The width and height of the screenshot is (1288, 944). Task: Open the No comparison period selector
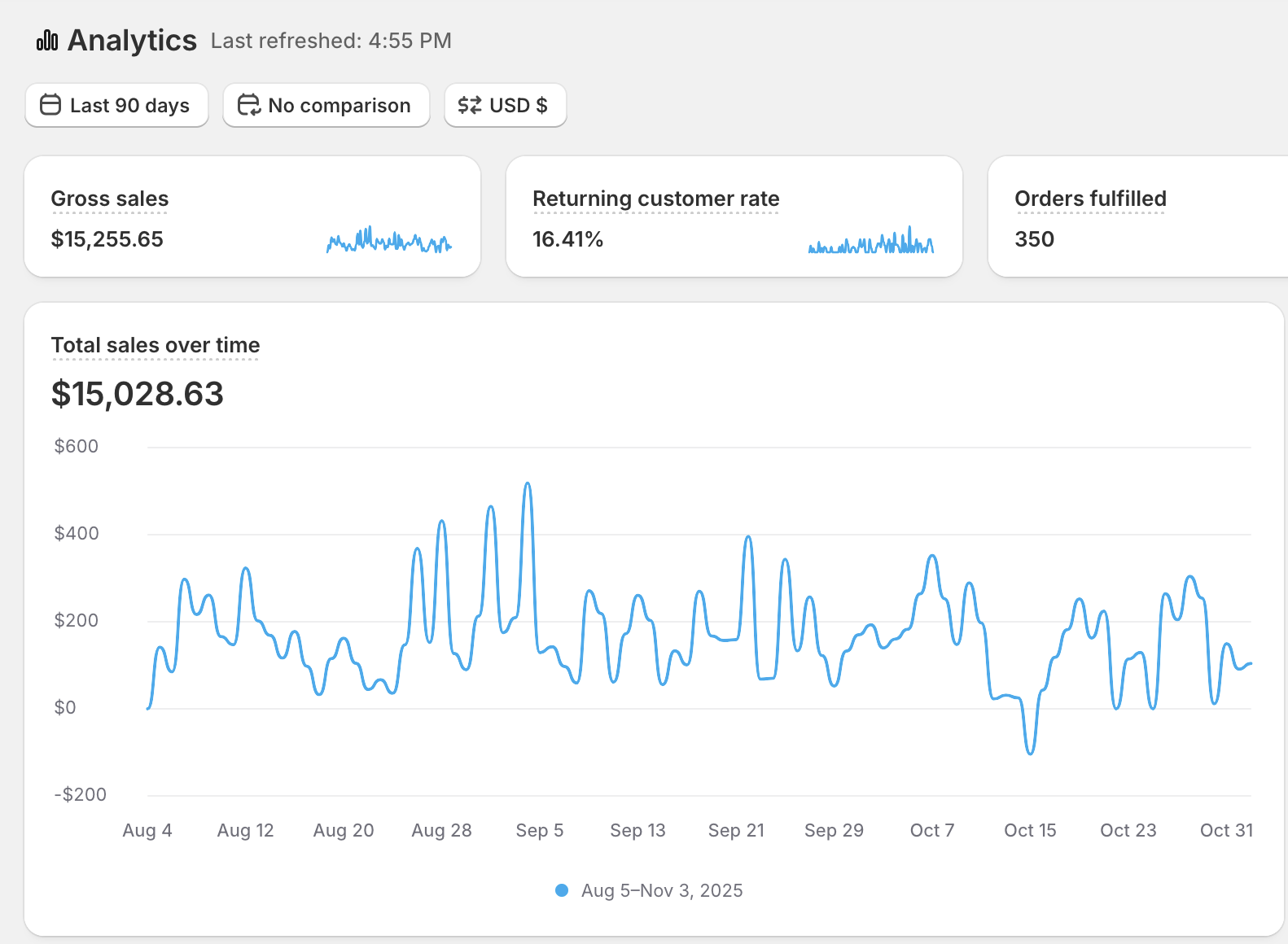(326, 105)
